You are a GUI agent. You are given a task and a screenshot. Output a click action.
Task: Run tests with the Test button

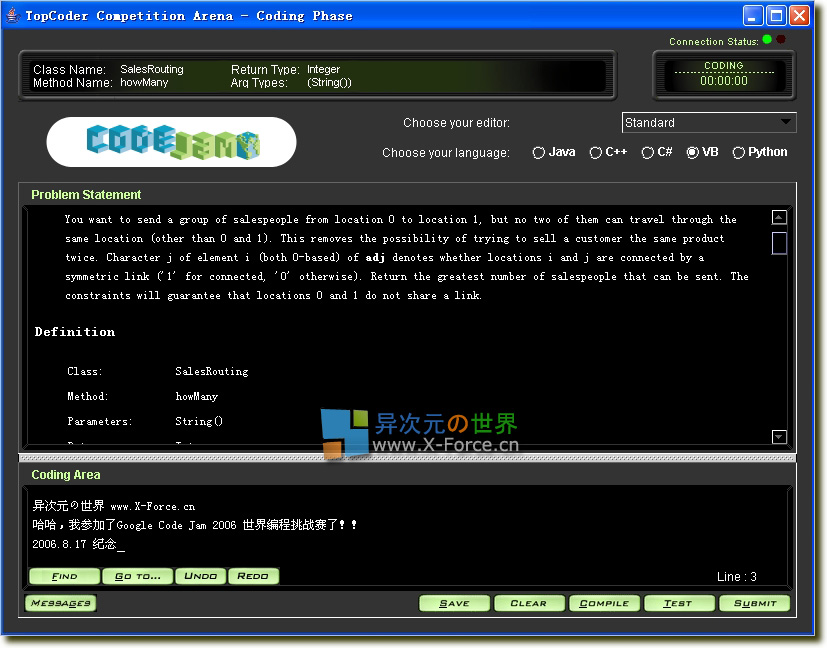point(679,603)
